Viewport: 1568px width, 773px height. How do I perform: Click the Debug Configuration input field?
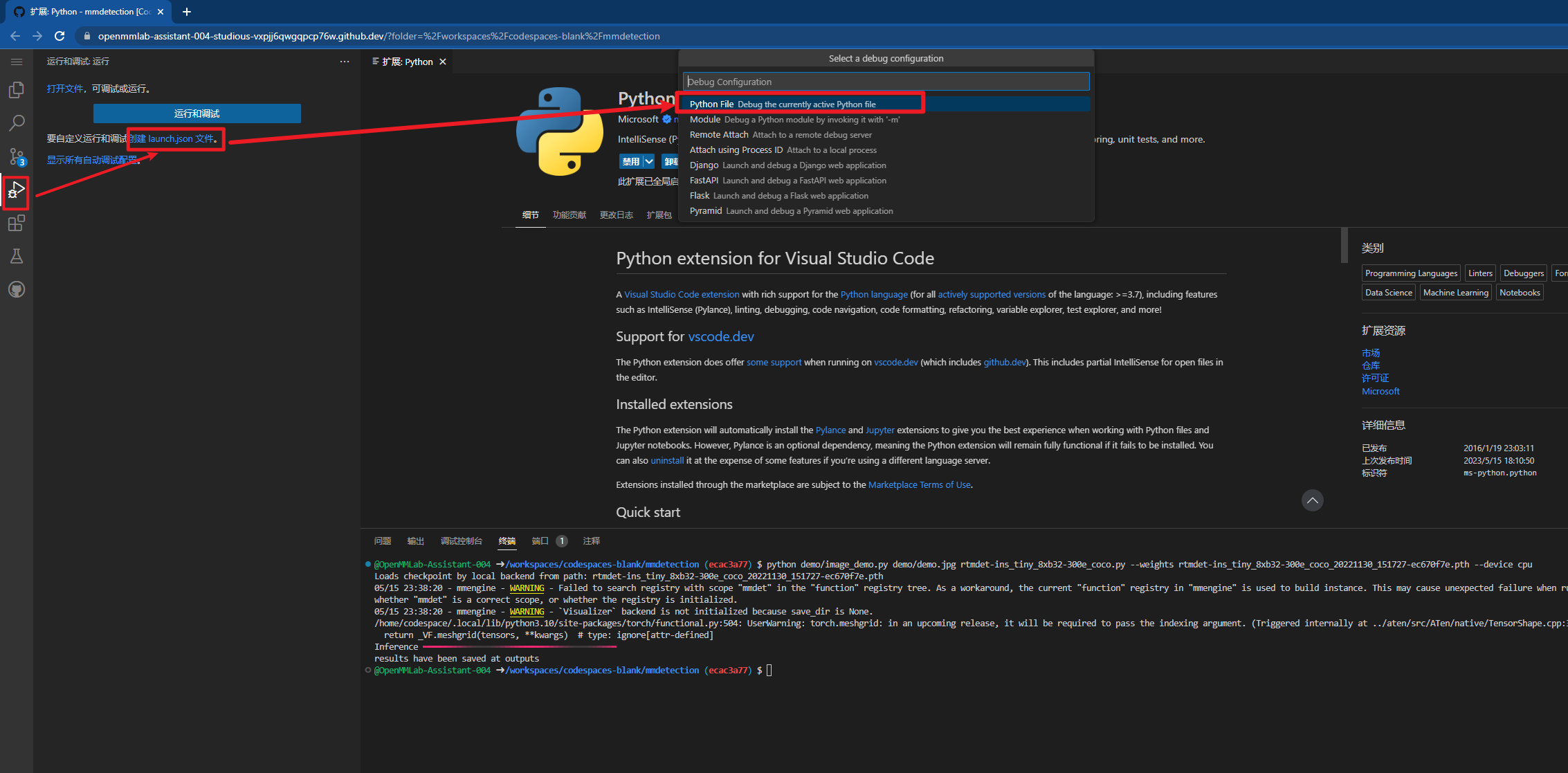pyautogui.click(x=886, y=82)
